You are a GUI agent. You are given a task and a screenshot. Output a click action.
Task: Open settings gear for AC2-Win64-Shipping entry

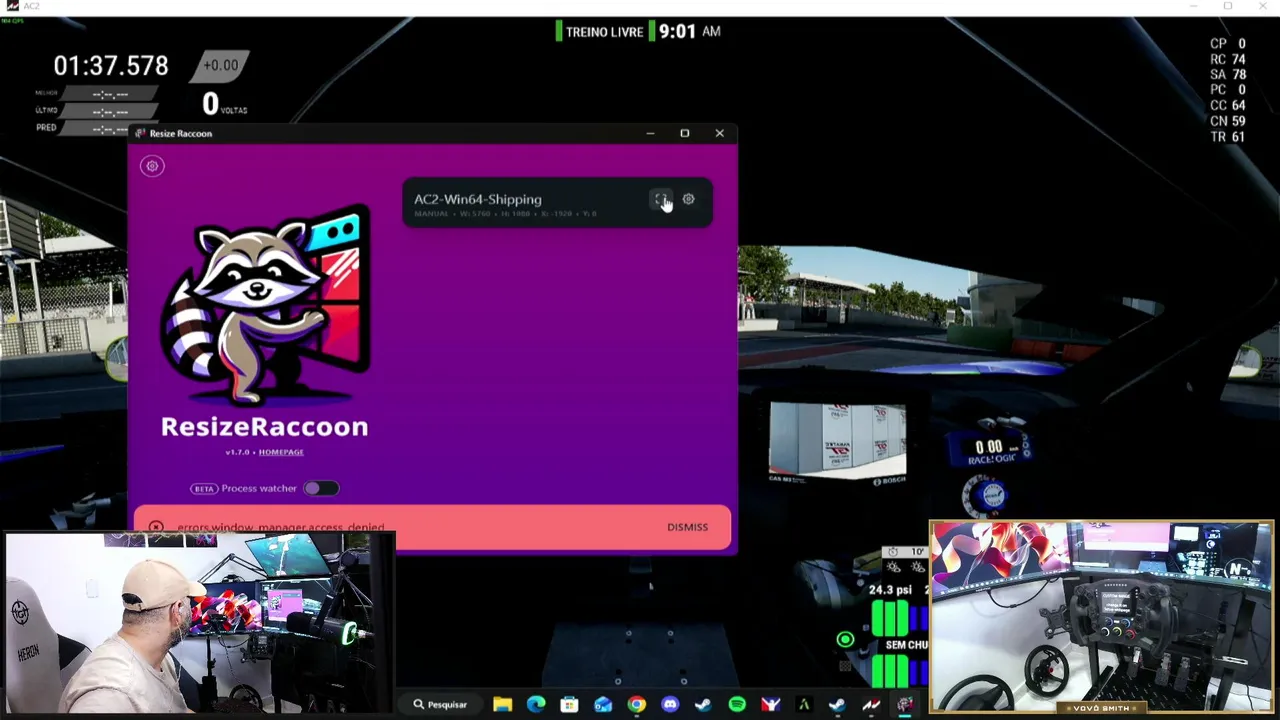(688, 199)
